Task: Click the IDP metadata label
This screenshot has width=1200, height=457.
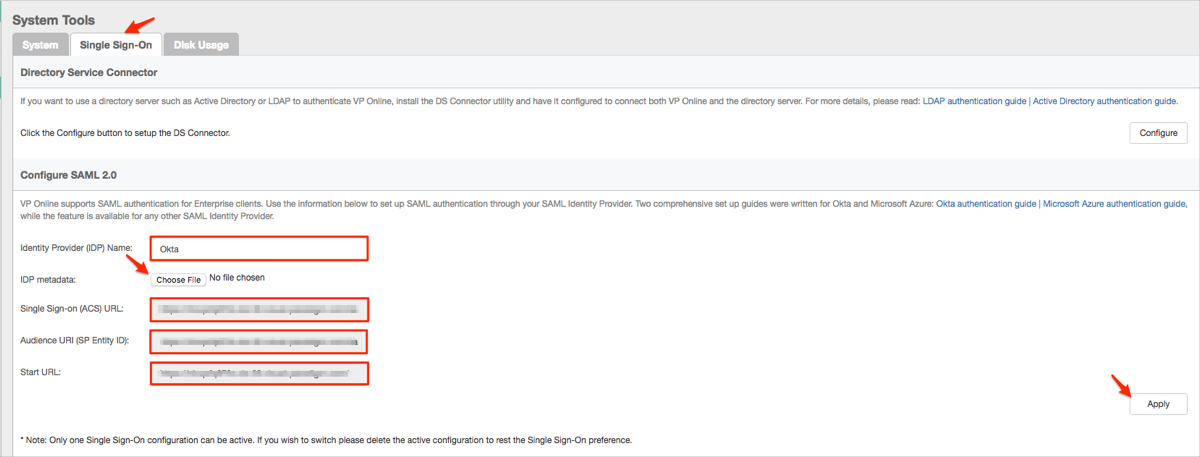Action: tap(48, 279)
